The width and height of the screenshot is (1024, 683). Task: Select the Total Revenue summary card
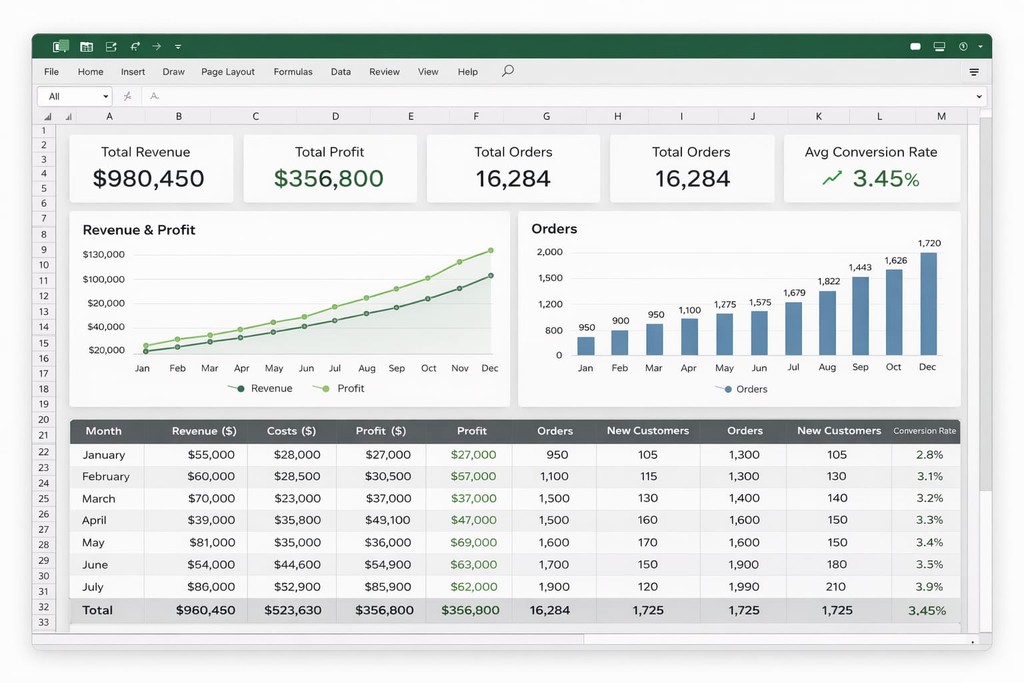click(x=150, y=168)
